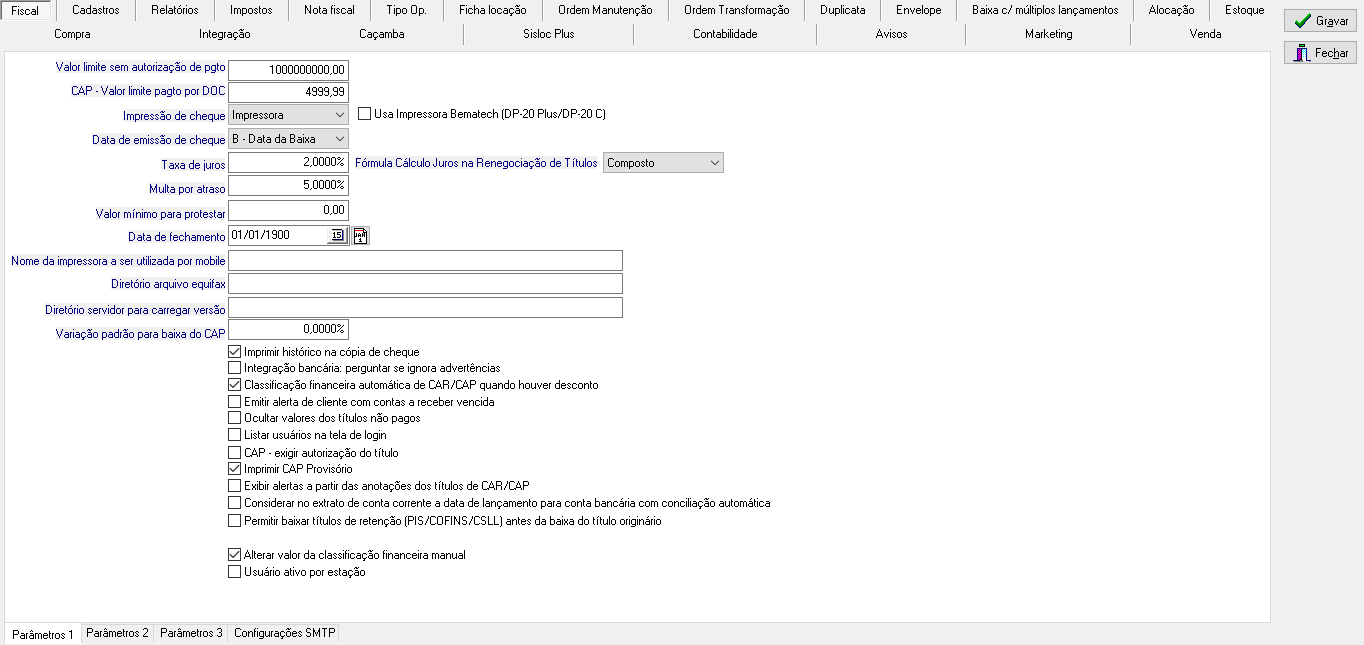The width and height of the screenshot is (1364, 645).
Task: Open the Parâmetros 3 bottom tab
Action: point(191,633)
